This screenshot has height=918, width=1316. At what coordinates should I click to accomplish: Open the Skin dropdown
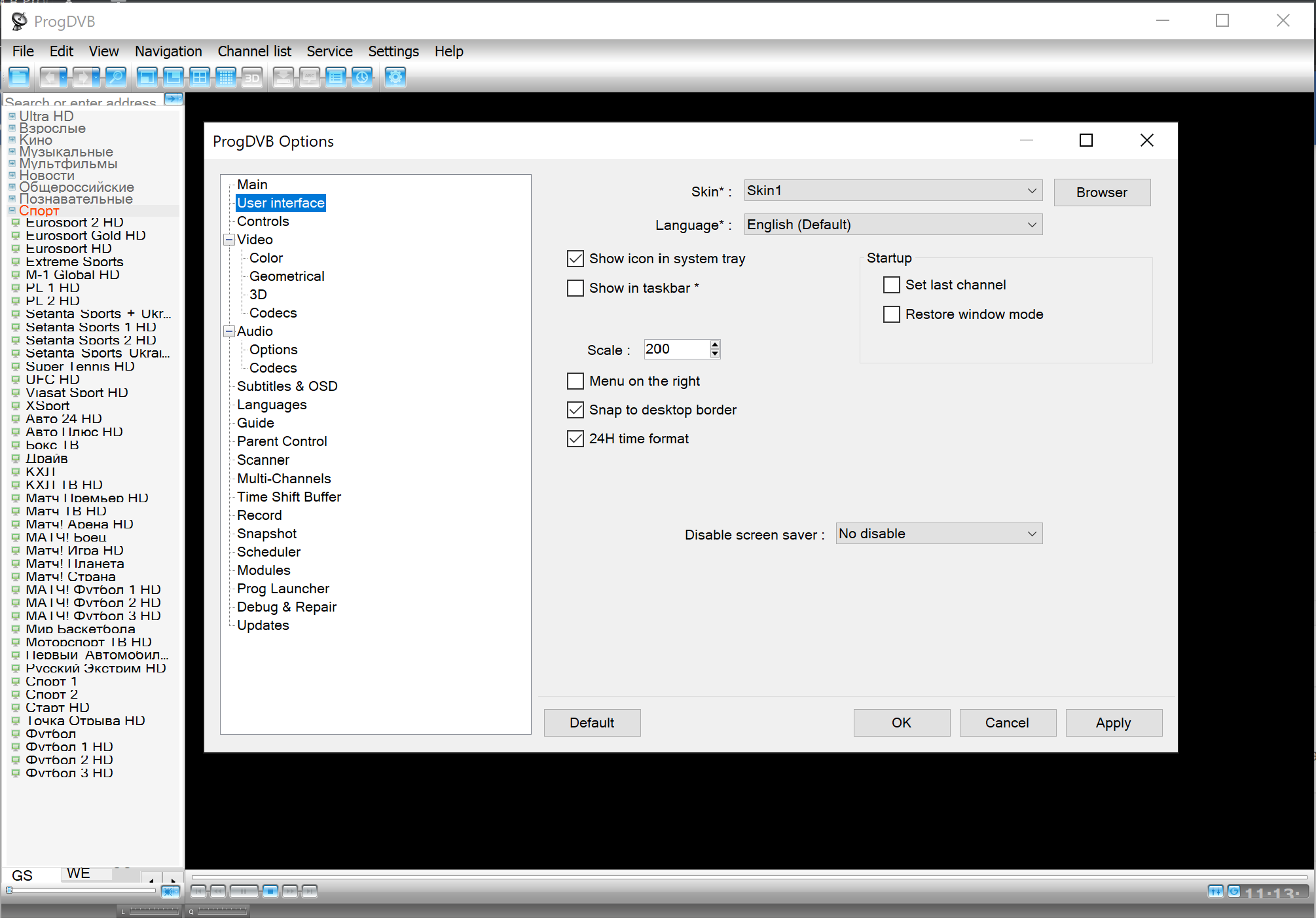coord(893,191)
